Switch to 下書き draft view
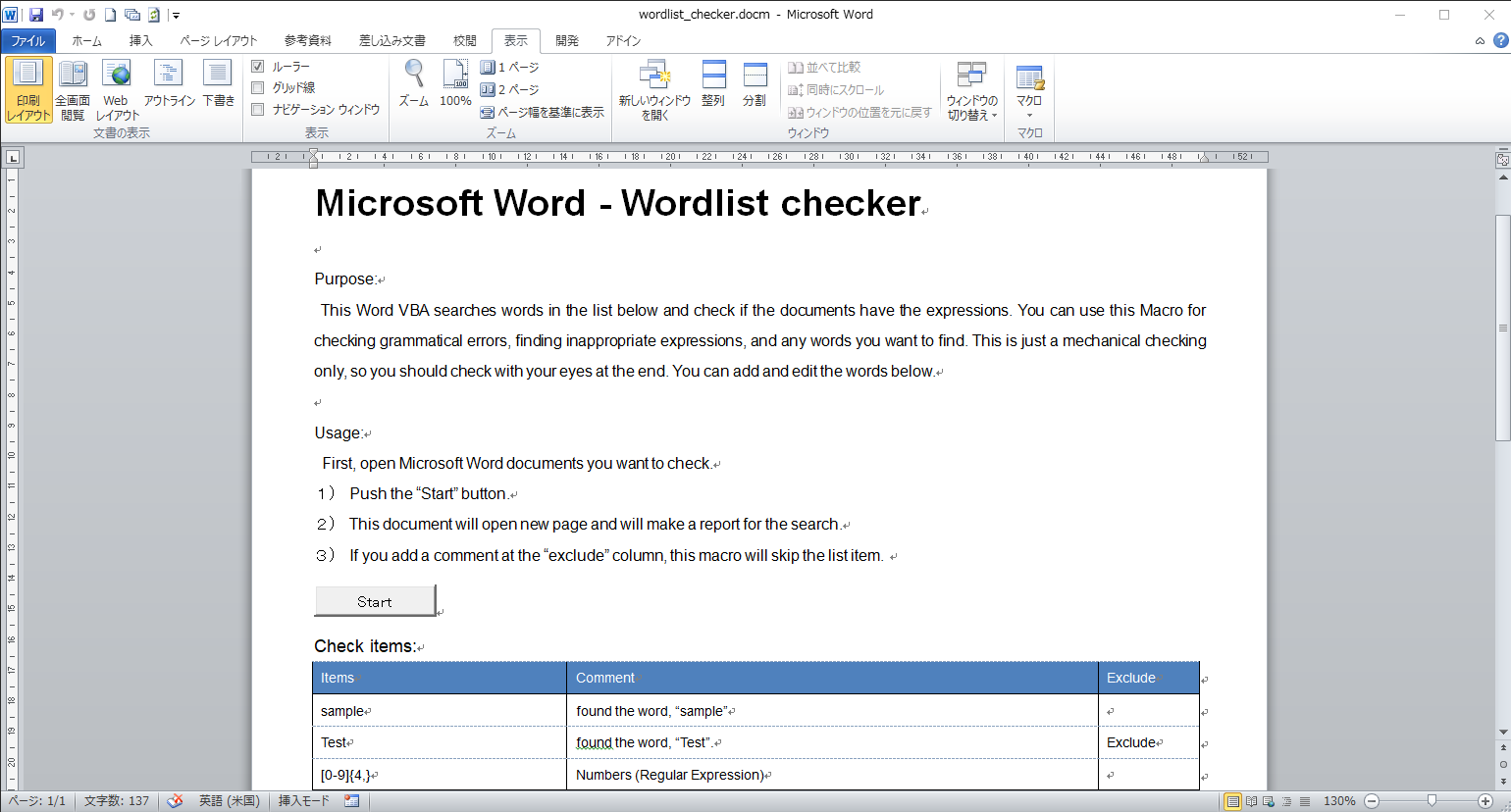Screen dimensions: 1511x812 [218, 83]
